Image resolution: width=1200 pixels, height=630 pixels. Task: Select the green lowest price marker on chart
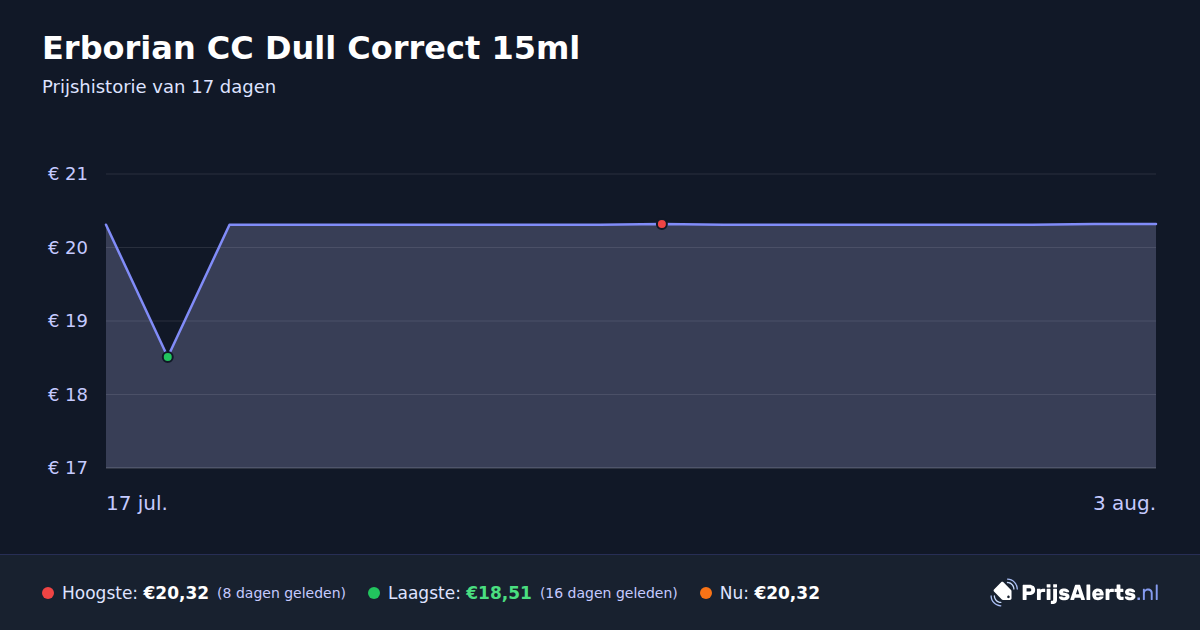(x=168, y=357)
